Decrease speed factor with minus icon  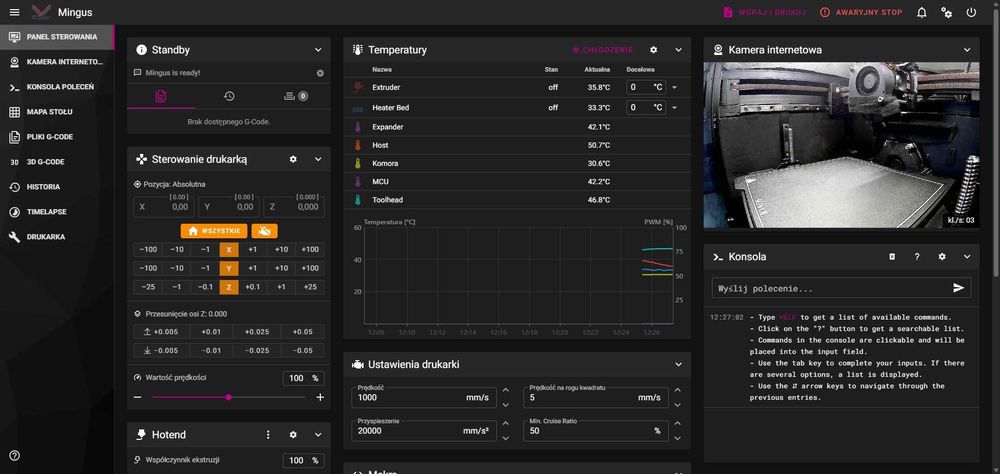tap(138, 397)
